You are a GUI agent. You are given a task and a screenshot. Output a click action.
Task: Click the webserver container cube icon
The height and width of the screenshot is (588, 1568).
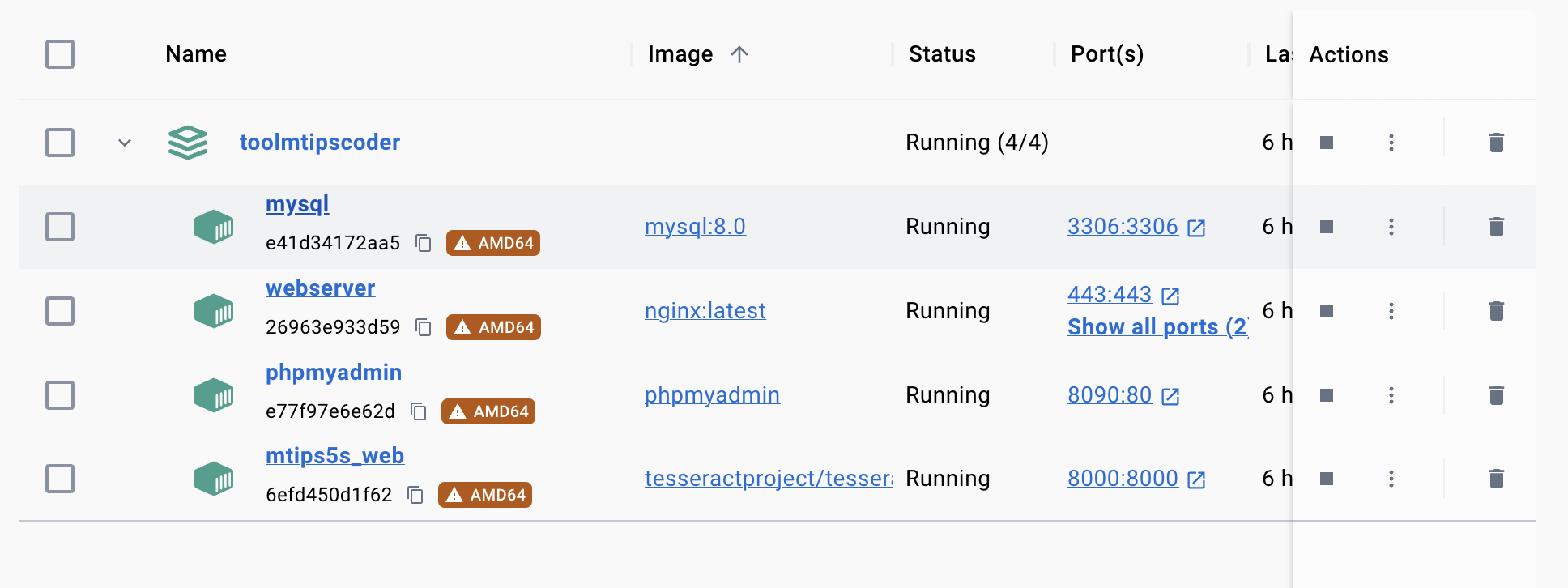[214, 311]
